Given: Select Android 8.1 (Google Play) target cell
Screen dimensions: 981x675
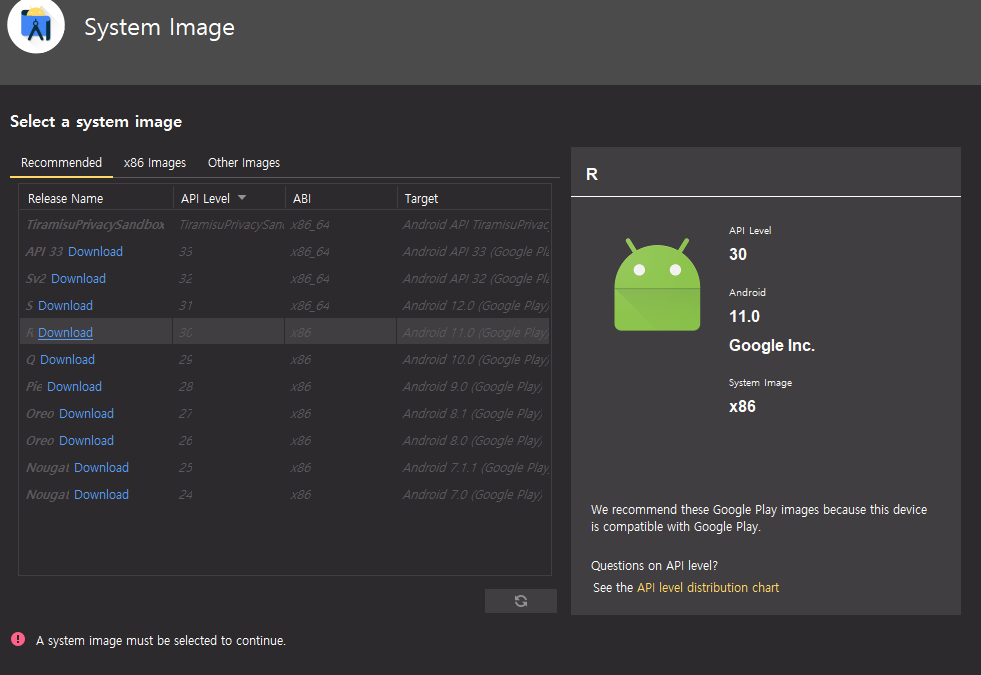Looking at the screenshot, I should (x=472, y=413).
